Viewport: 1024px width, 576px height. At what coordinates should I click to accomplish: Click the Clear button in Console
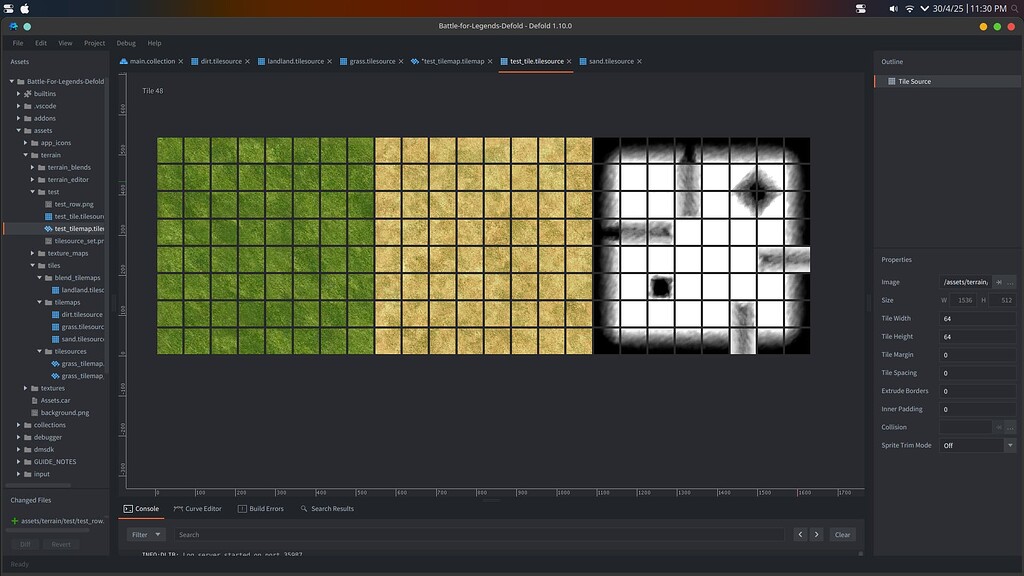coord(842,534)
